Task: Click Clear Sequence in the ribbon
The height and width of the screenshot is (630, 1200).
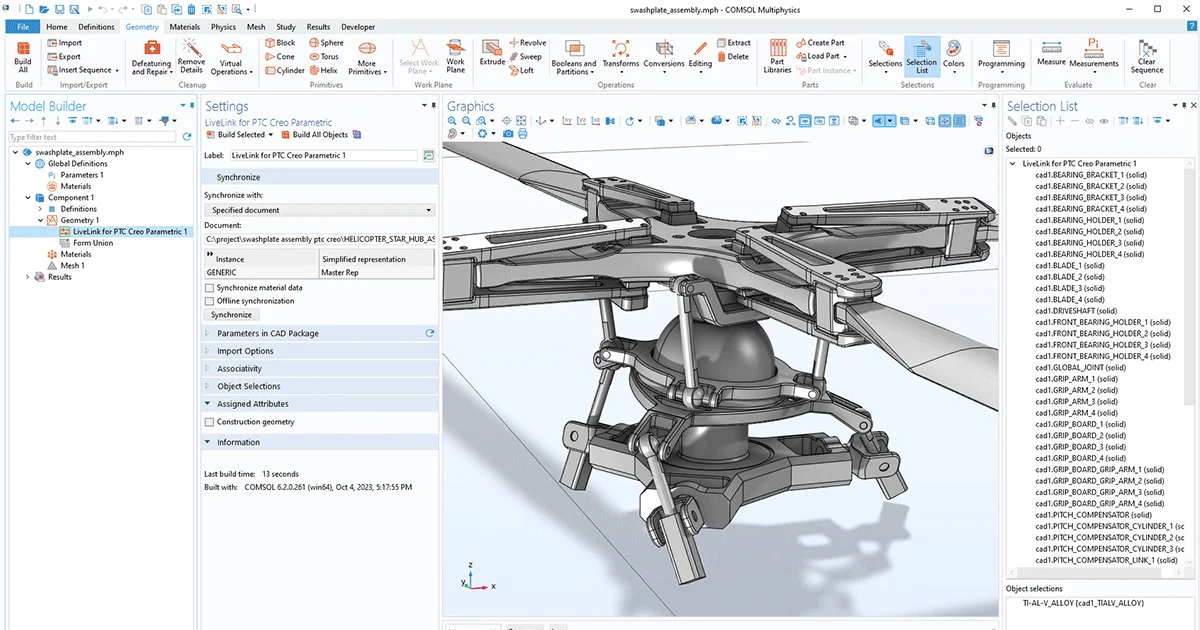Action: click(1147, 55)
